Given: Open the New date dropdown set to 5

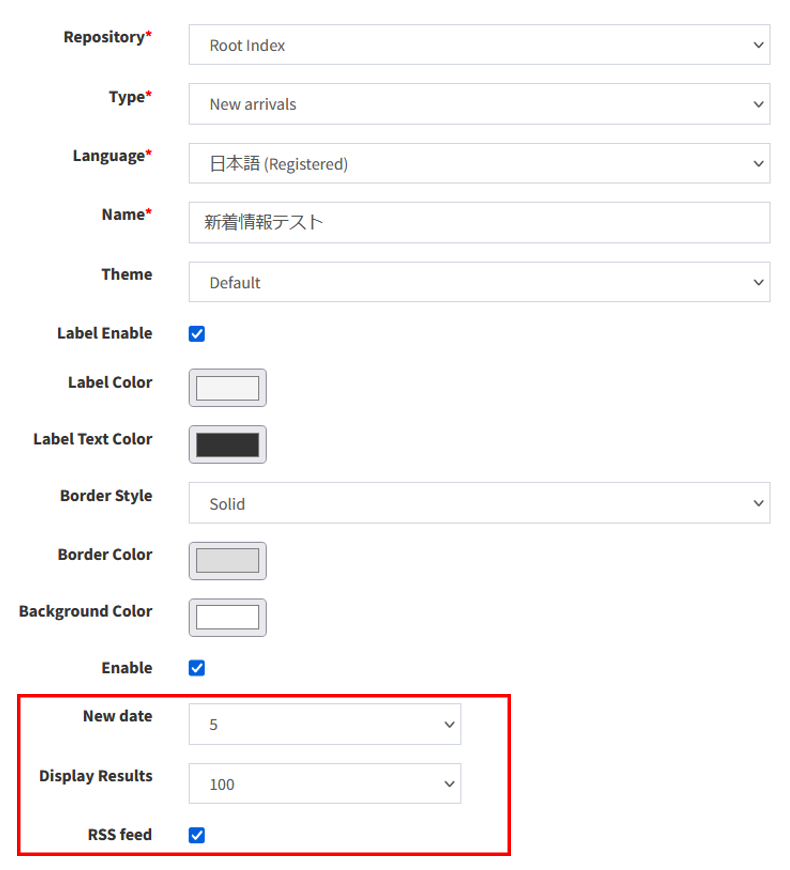Looking at the screenshot, I should (324, 725).
